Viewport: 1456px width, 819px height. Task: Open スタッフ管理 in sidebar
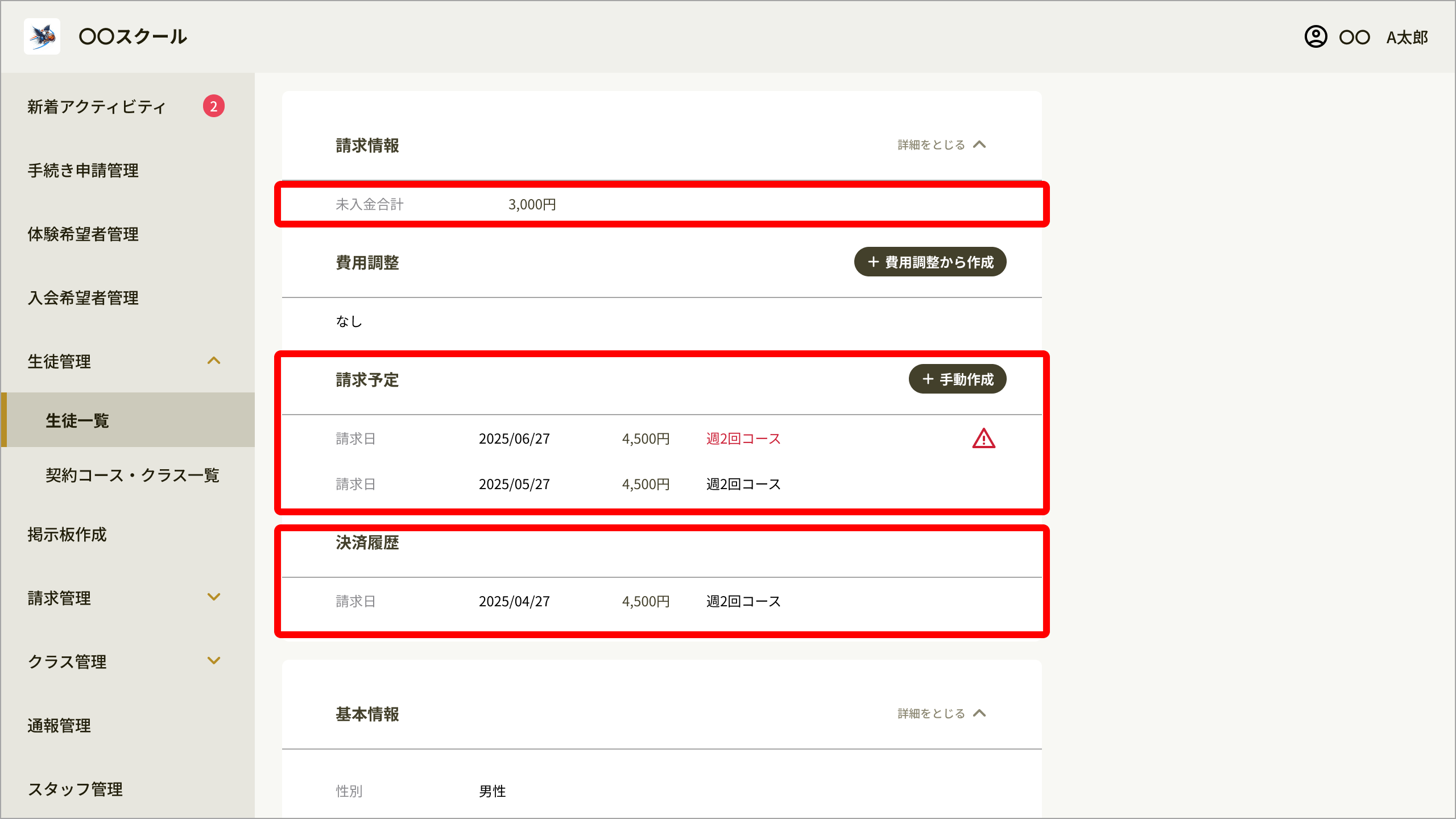tap(75, 789)
